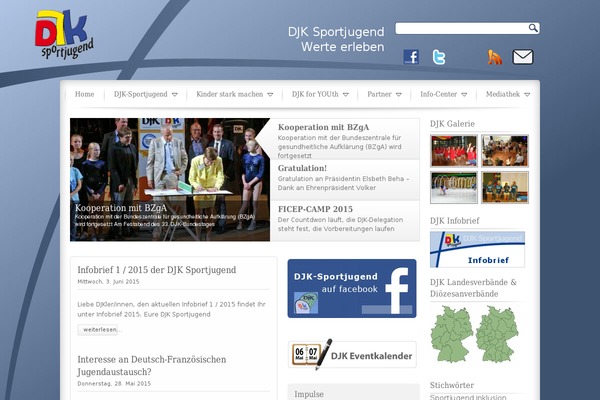This screenshot has width=600, height=400.
Task: Open the DJK for YOUth menu
Action: tap(315, 94)
